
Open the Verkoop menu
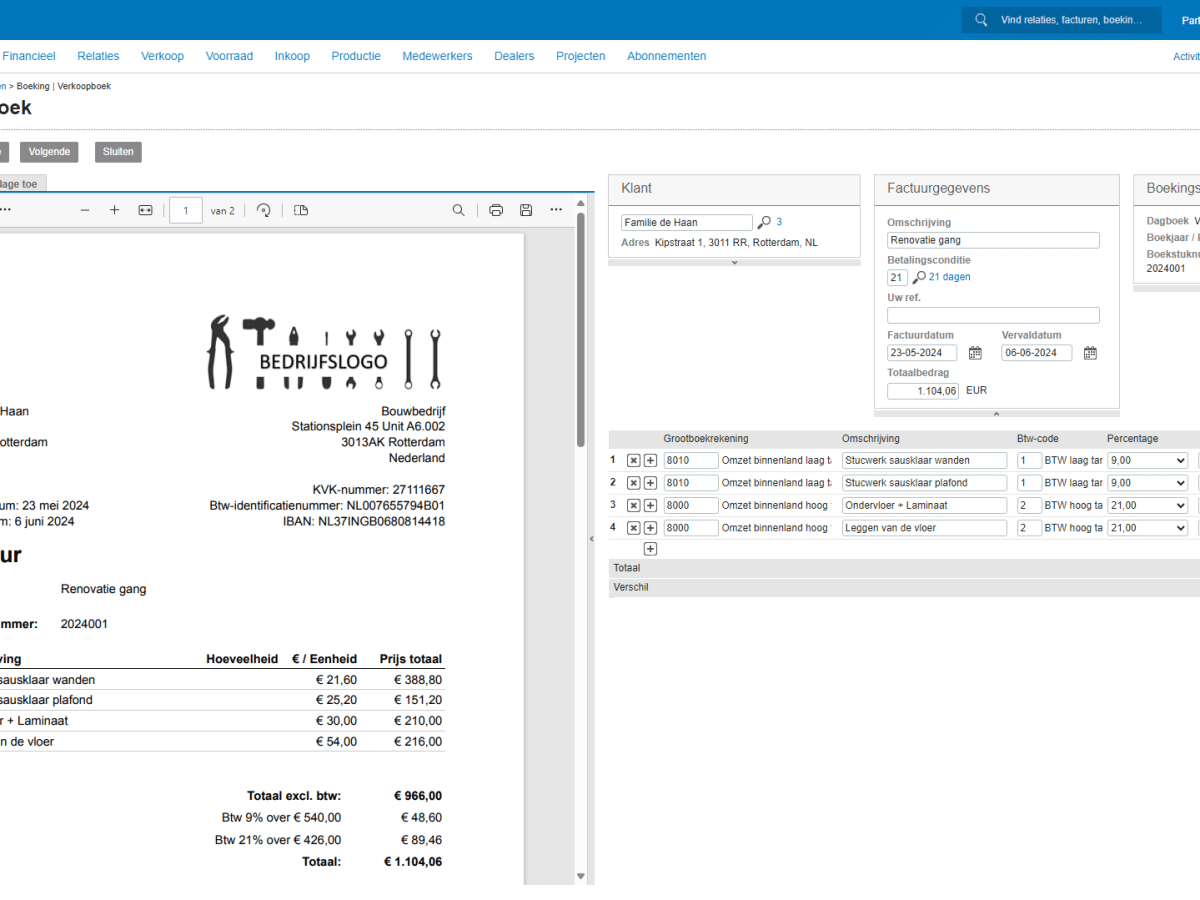[163, 56]
